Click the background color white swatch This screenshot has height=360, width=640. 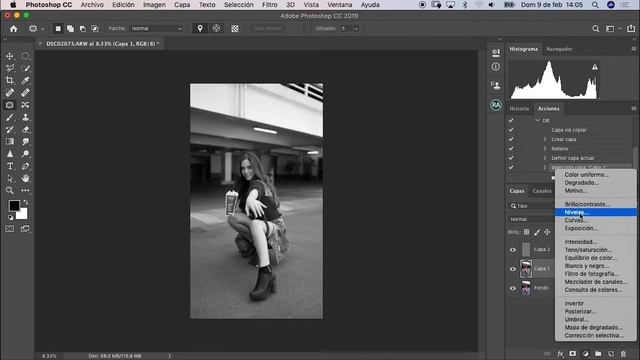[23, 215]
